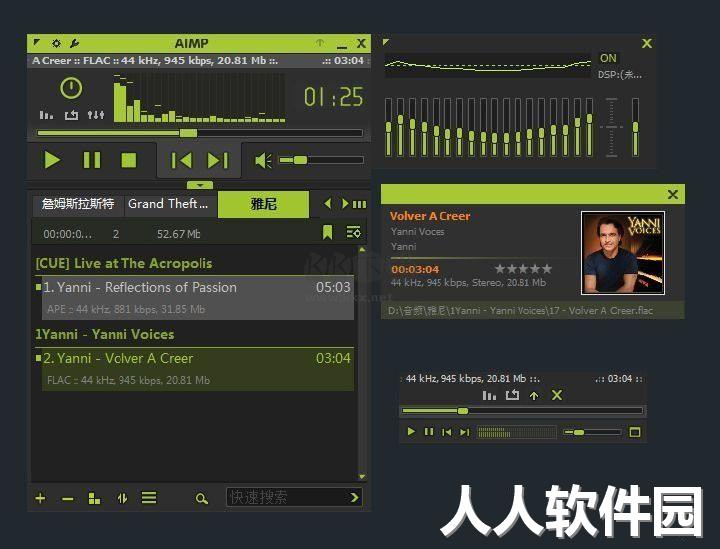Click the up-arrow restore icon in mini player
Viewport: 720px width, 549px height.
click(x=534, y=396)
